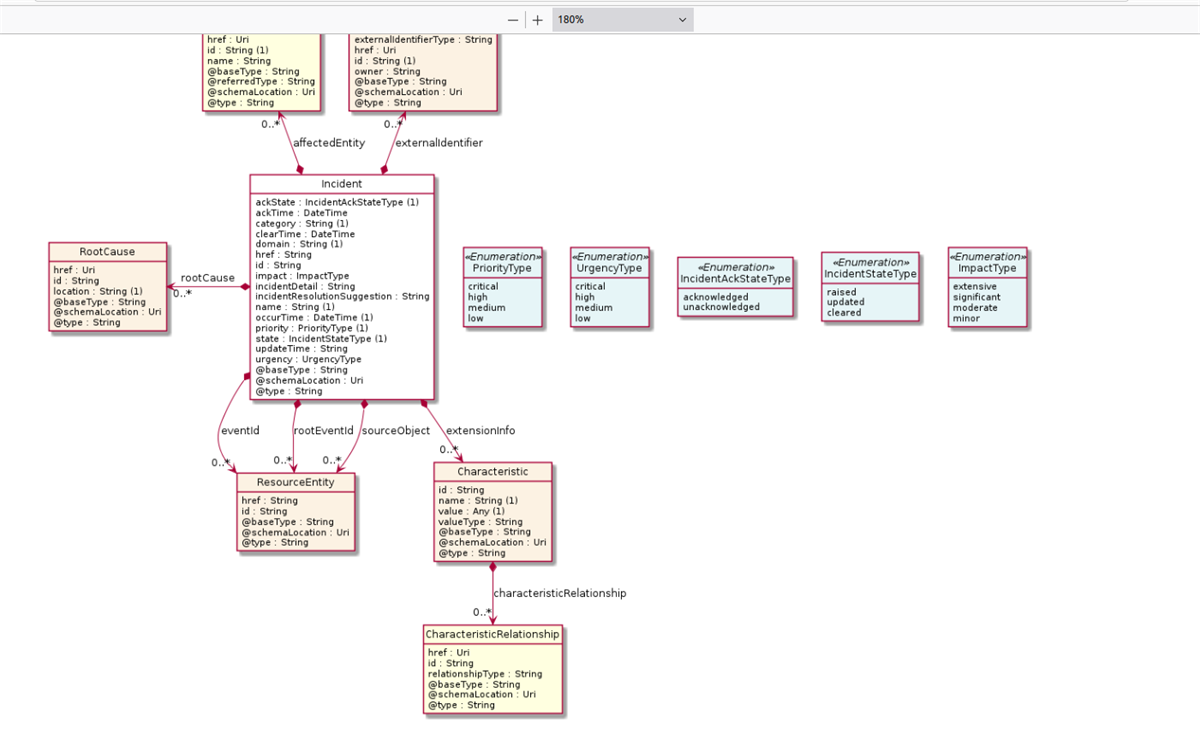Select the 'impact : ImpactType' attribute
The image size is (1200, 740).
302,276
